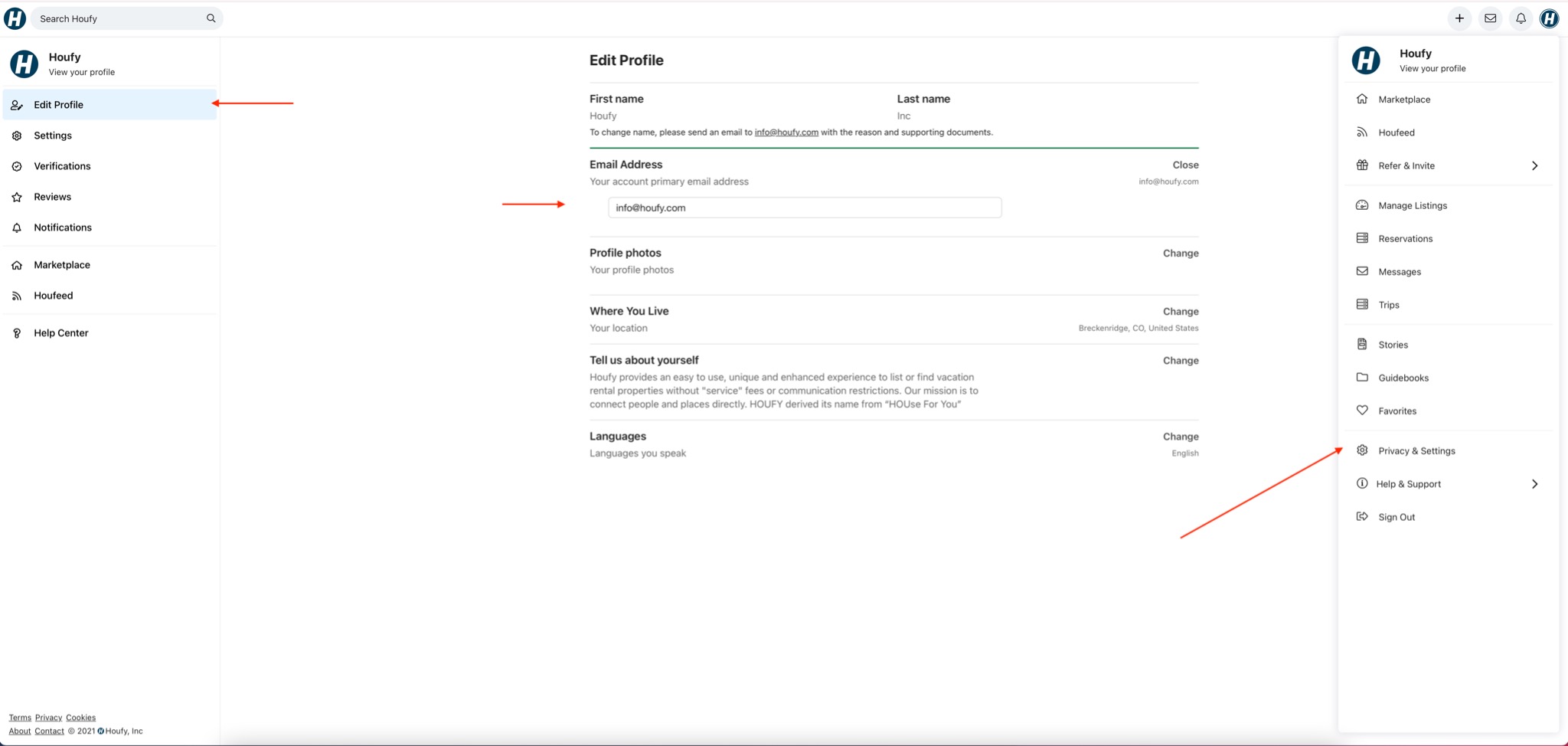Click the Breckenridge, CO, United States text

pyautogui.click(x=1138, y=328)
